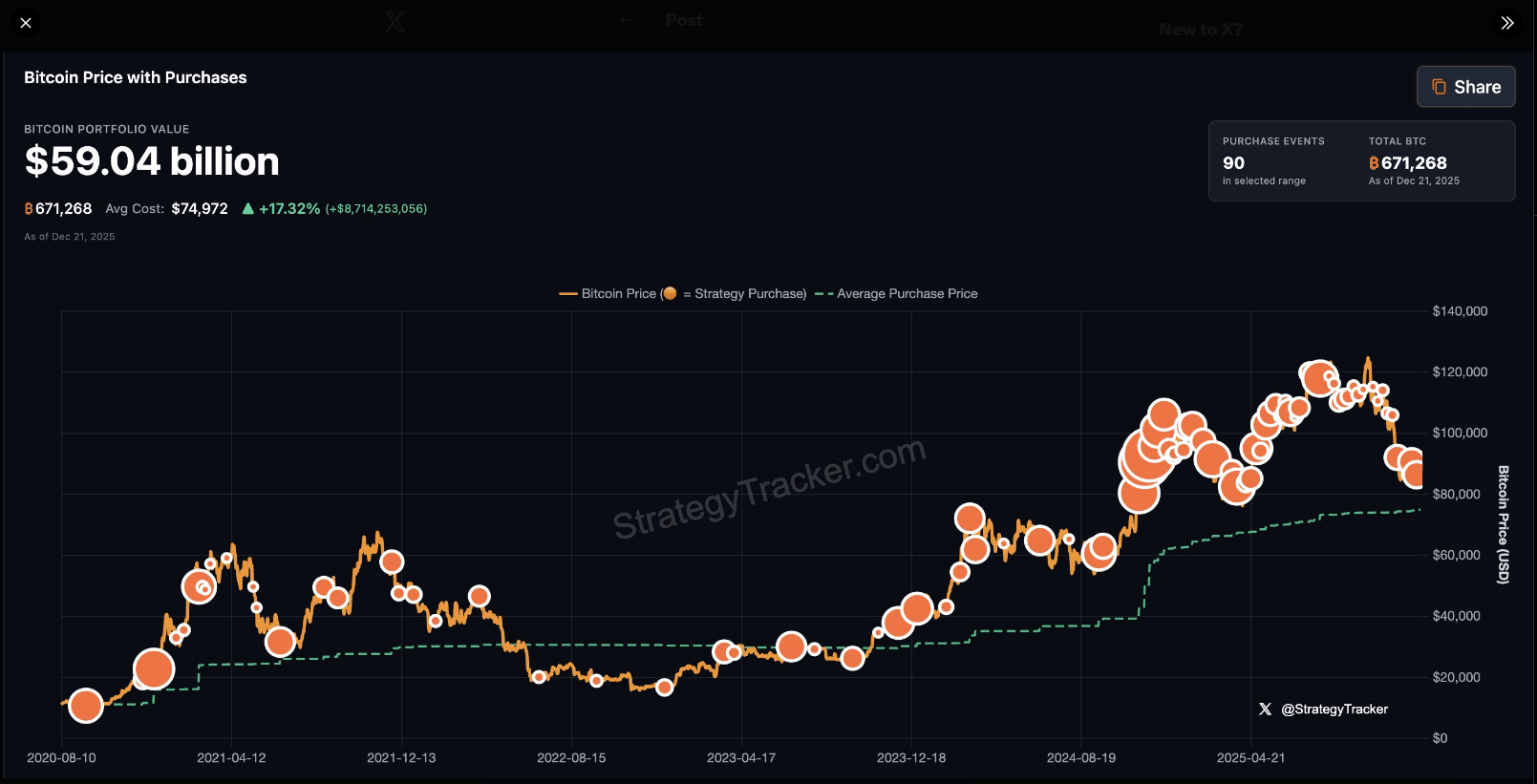This screenshot has height=784, width=1537.
Task: Click the double-chevron collapse icon at top right
Action: tap(1506, 23)
